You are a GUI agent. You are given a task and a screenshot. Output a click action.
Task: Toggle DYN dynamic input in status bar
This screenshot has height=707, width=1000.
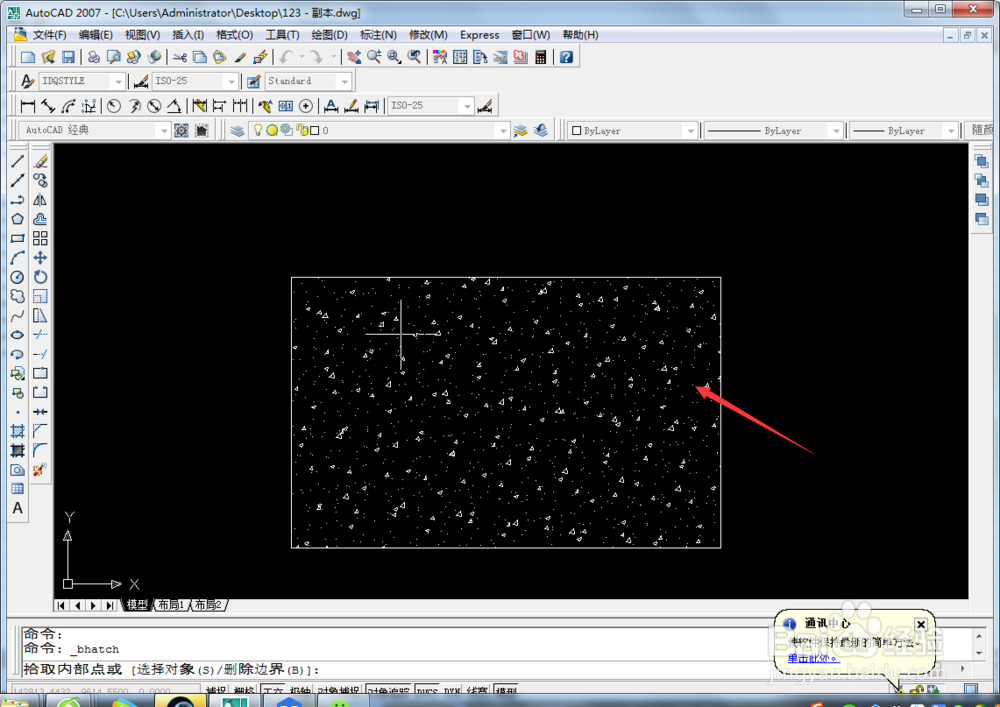(x=452, y=691)
